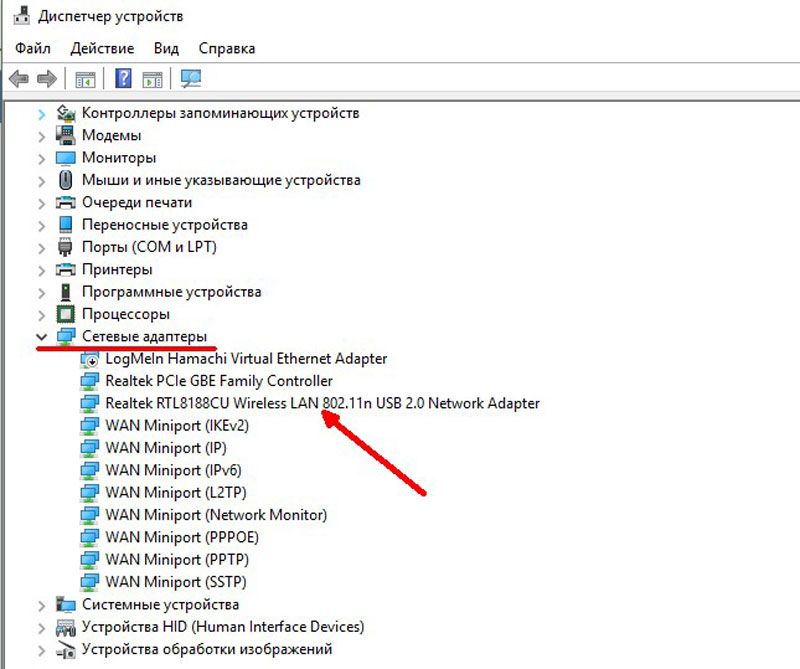Click the Back arrow toolbar icon

coord(19,79)
